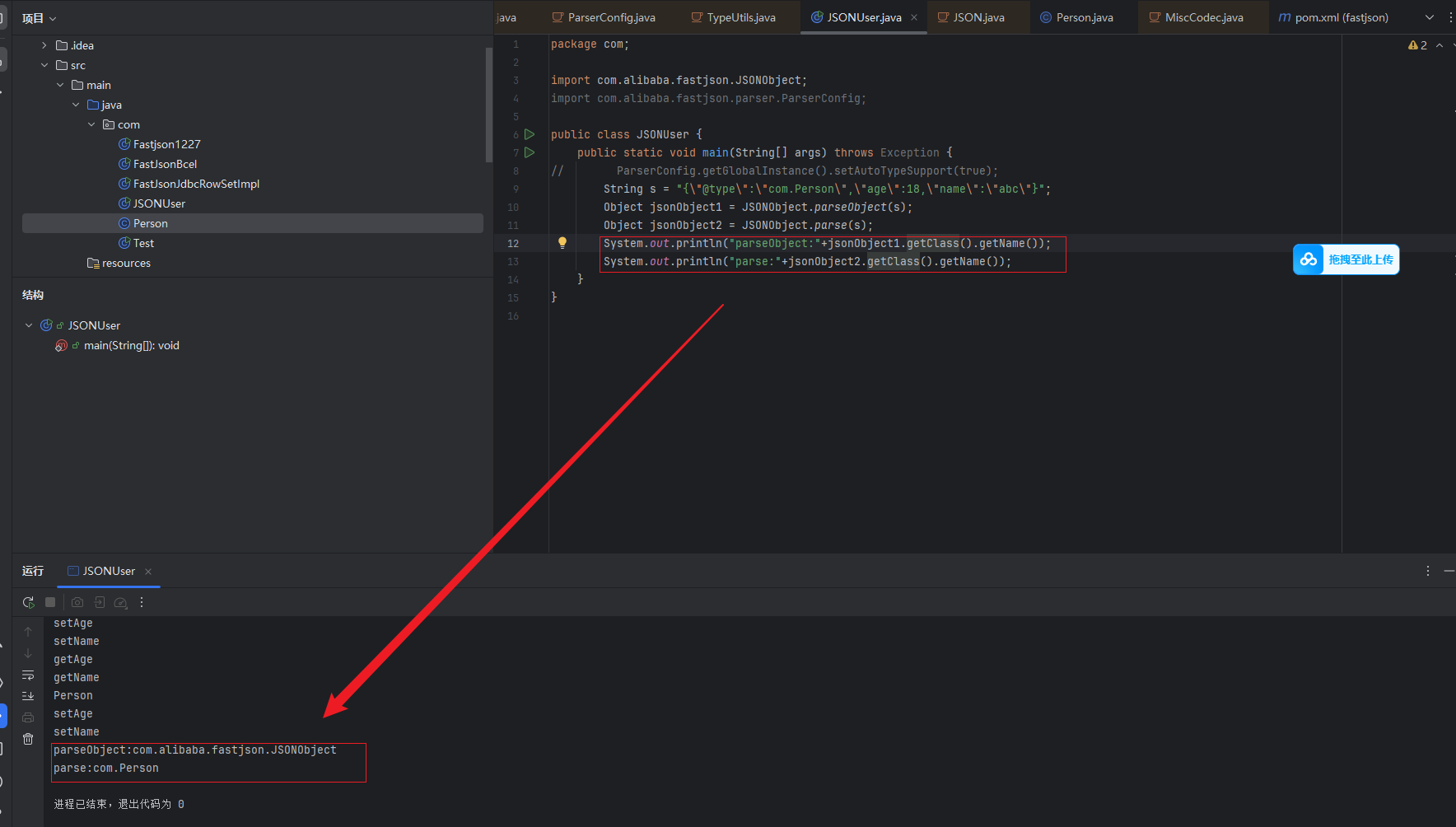The height and width of the screenshot is (827, 1456).
Task: Click 'Object jsonObject1' declaration on line 10
Action: (x=758, y=208)
